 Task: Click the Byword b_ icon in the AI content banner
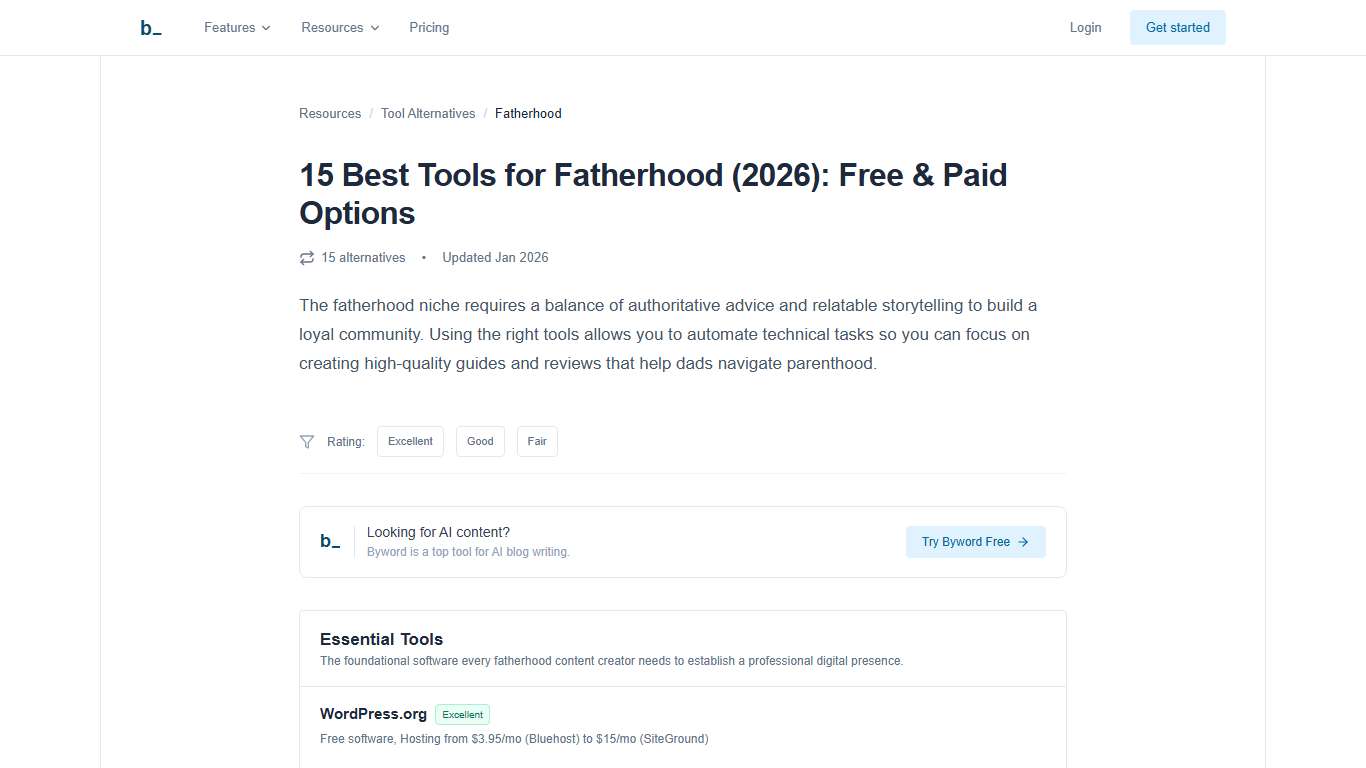coord(330,541)
